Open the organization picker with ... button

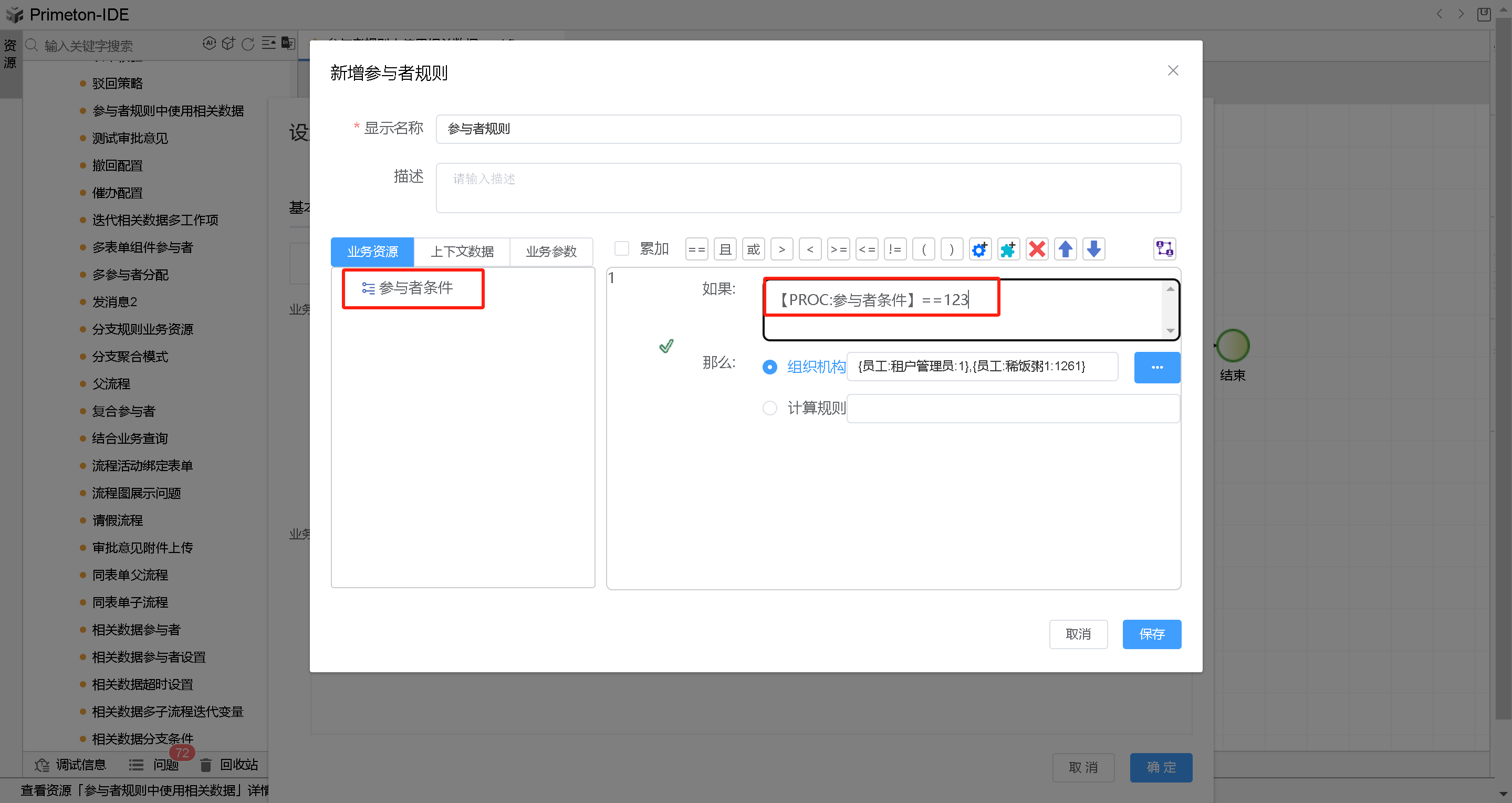tap(1157, 367)
